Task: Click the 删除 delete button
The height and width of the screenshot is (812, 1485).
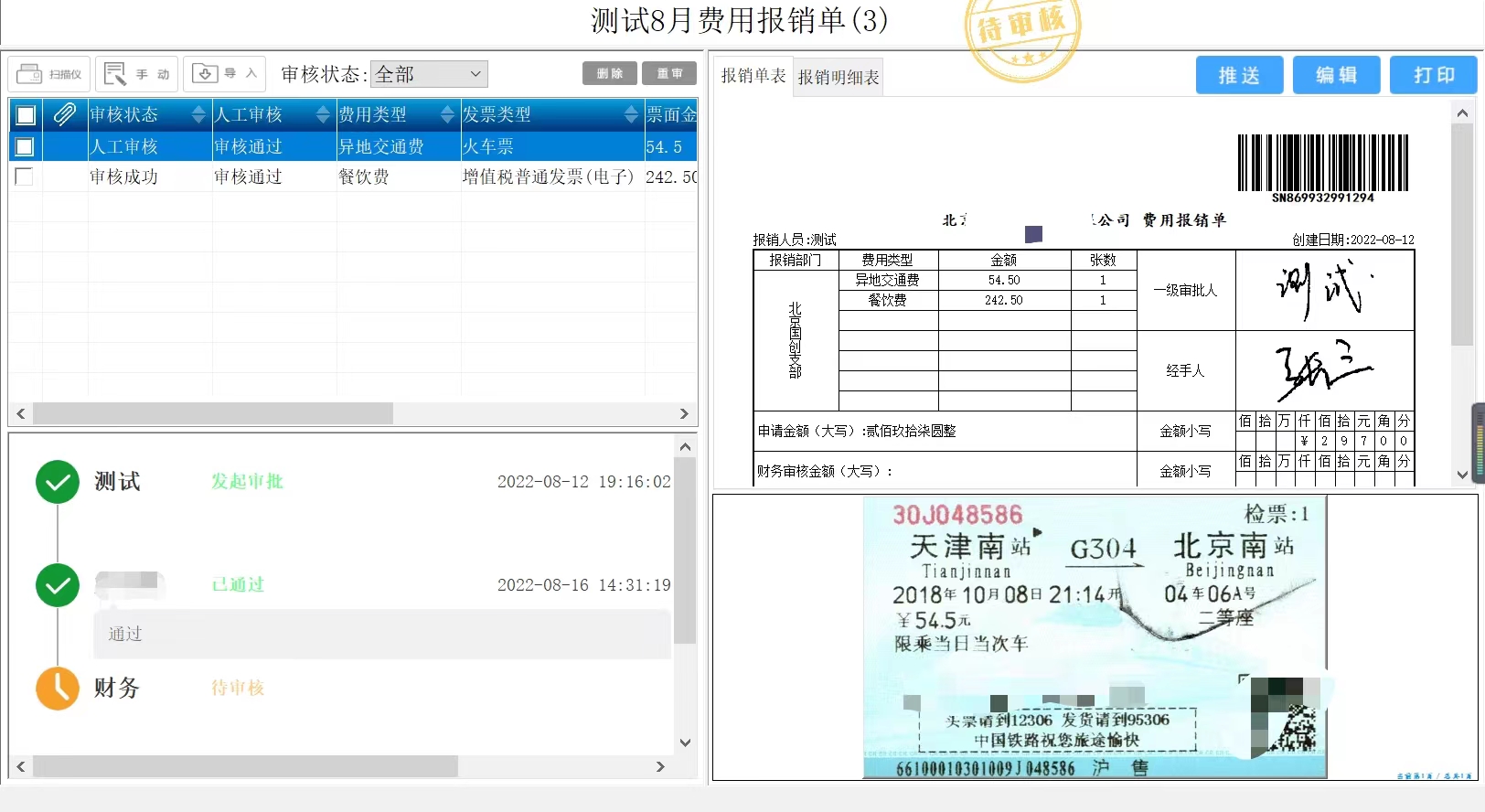Action: click(x=609, y=73)
